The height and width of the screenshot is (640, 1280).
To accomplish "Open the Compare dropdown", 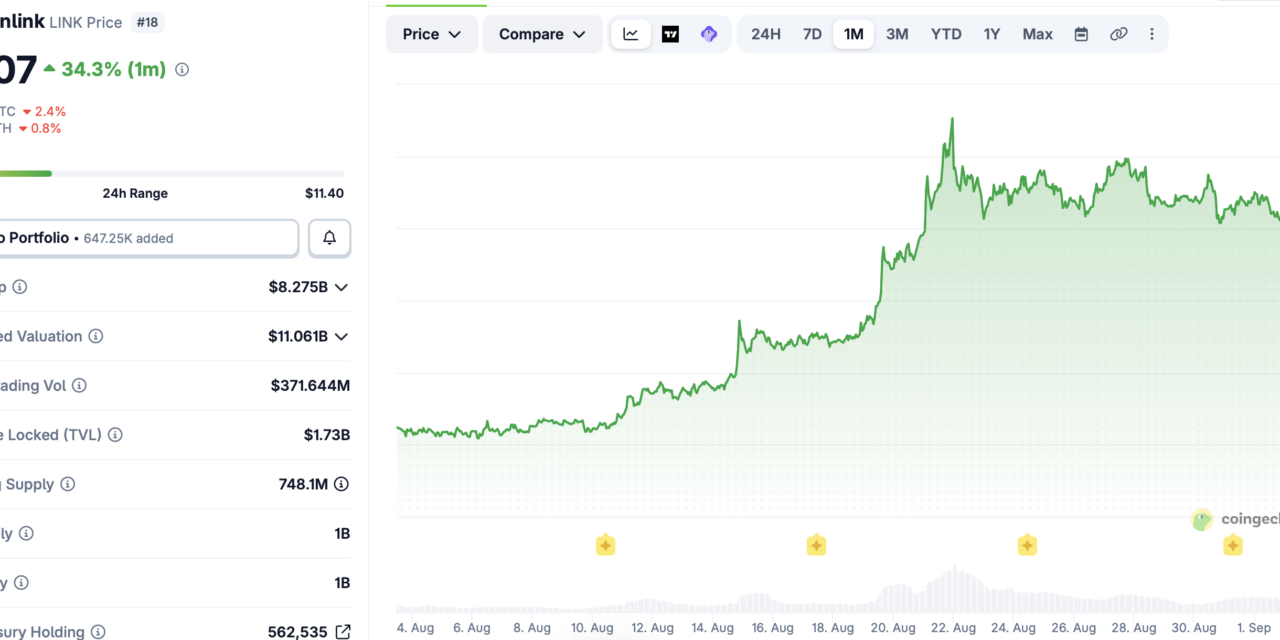I will [543, 34].
